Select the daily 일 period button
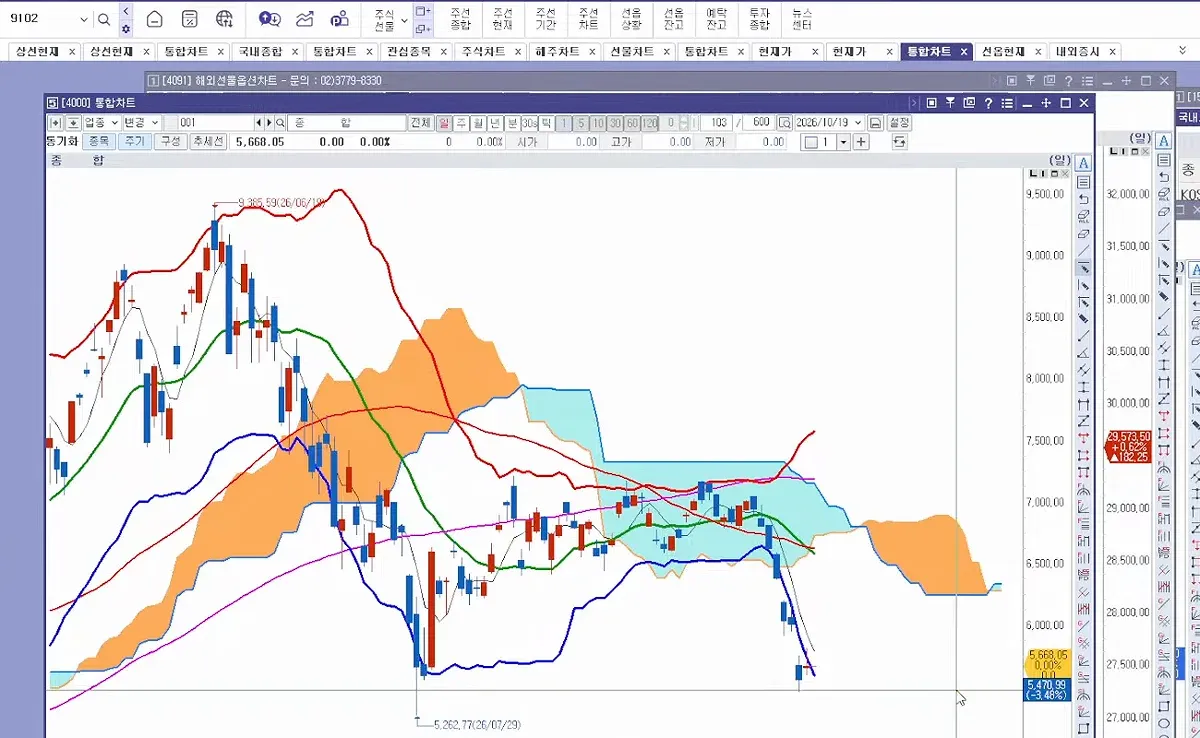Screen dimensions: 1200x738 pos(444,123)
